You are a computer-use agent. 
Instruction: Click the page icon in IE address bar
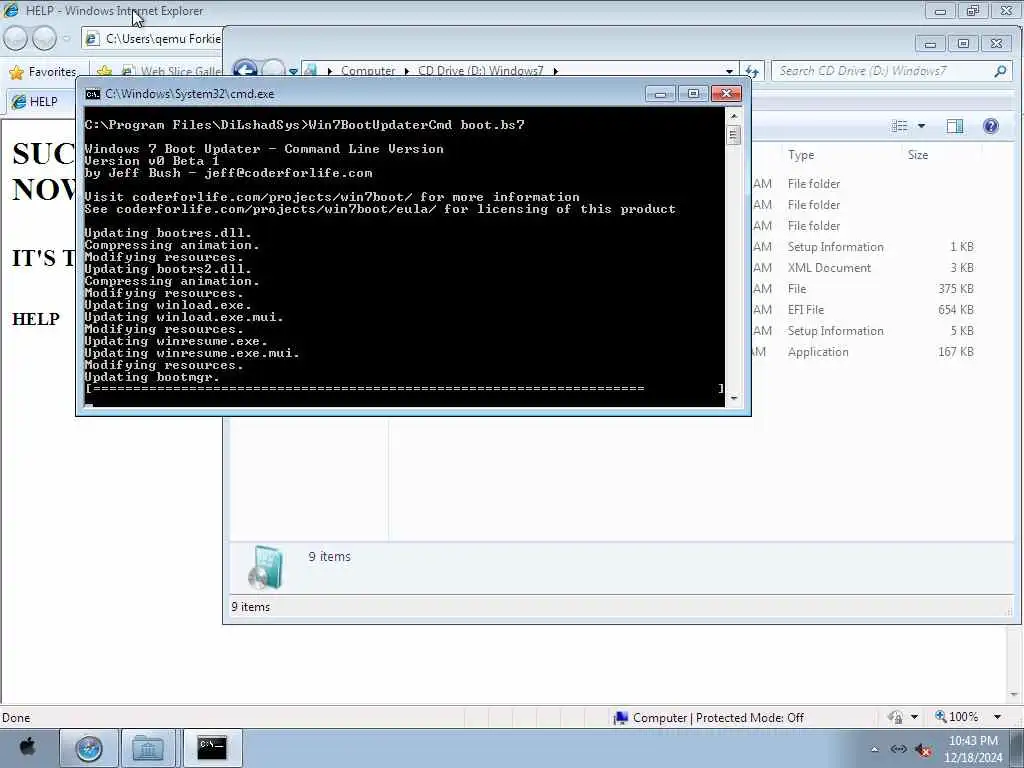pos(92,39)
